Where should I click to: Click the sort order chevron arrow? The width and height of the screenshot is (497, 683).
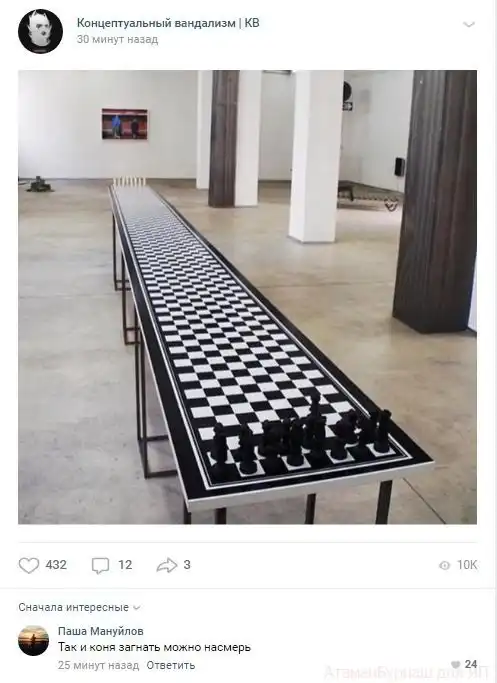(135, 608)
